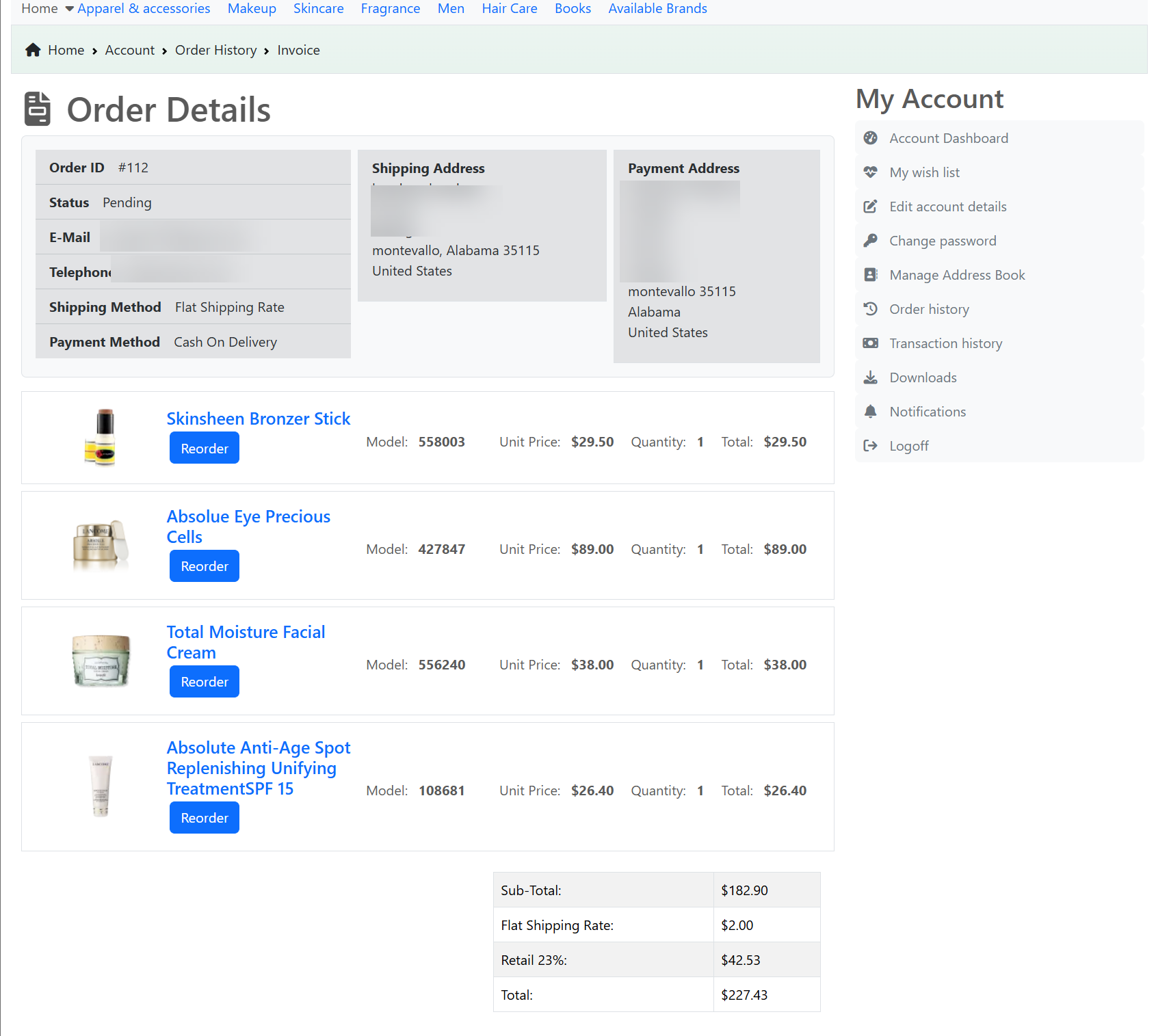Click the Skinsheen Bronzer Stick product thumbnail

(x=101, y=438)
